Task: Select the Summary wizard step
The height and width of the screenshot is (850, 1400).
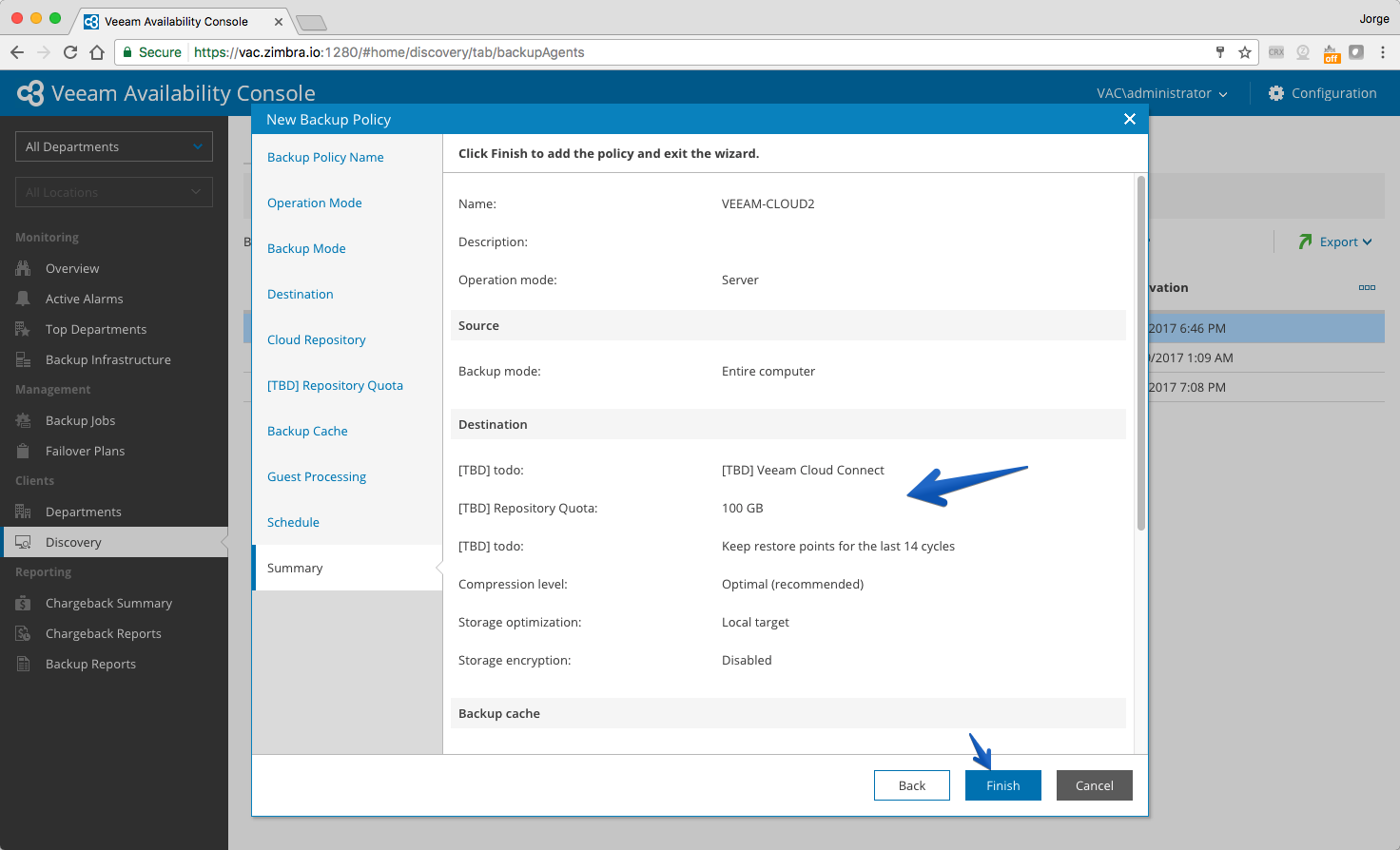Action: [x=347, y=568]
